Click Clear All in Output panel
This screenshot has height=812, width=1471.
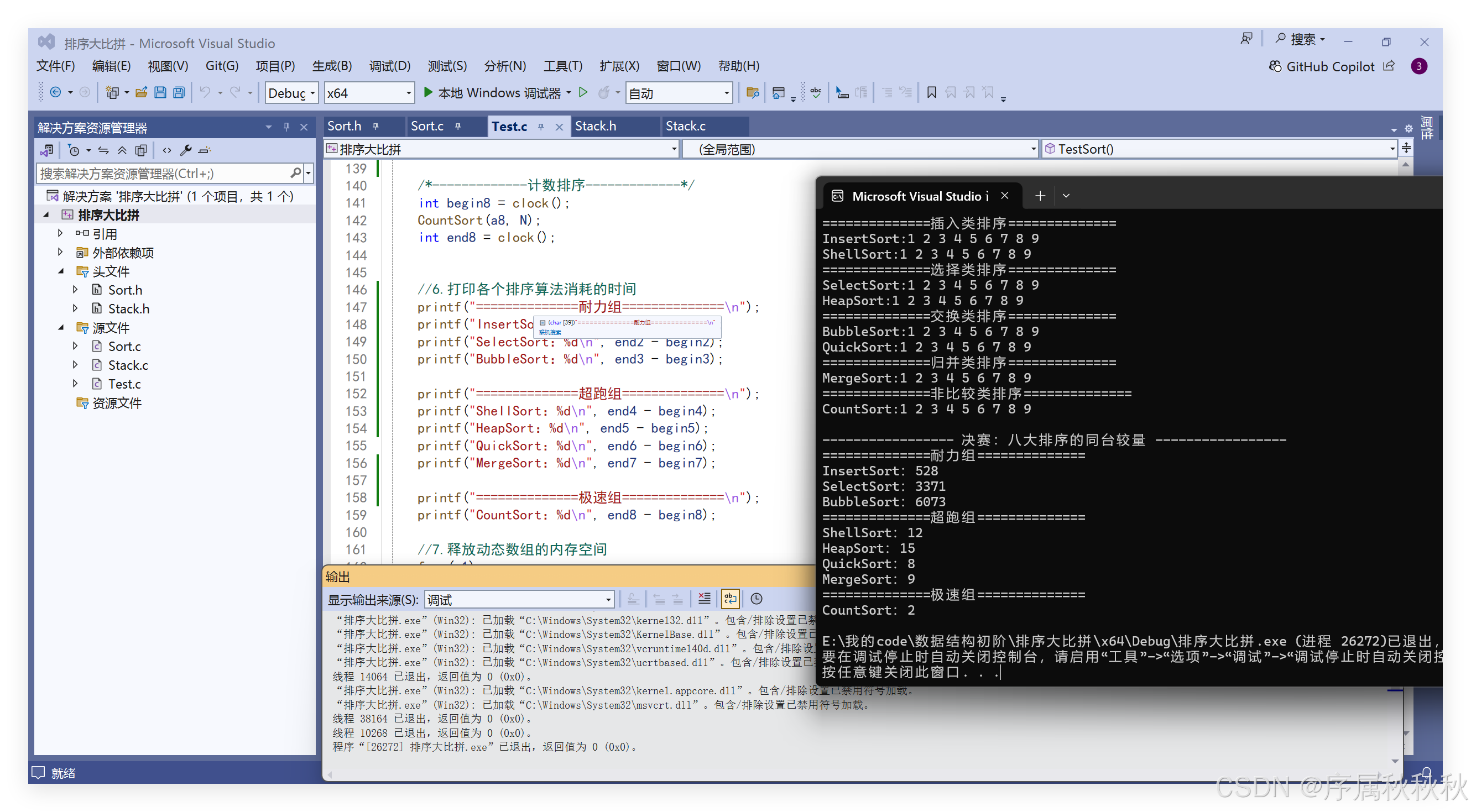[704, 599]
